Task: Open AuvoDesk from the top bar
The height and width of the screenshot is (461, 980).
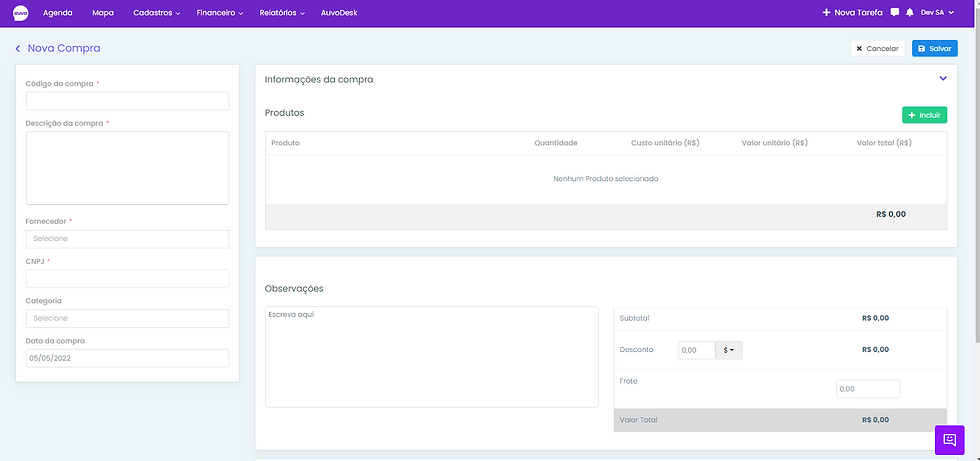Action: pyautogui.click(x=339, y=12)
